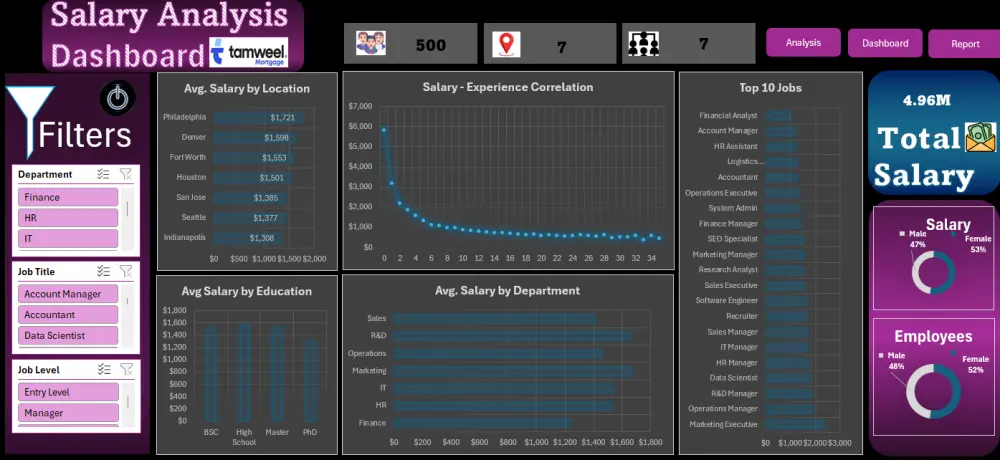The width and height of the screenshot is (1000, 460).
Task: Toggle multi-select in the Job Title slicer
Action: (103, 271)
